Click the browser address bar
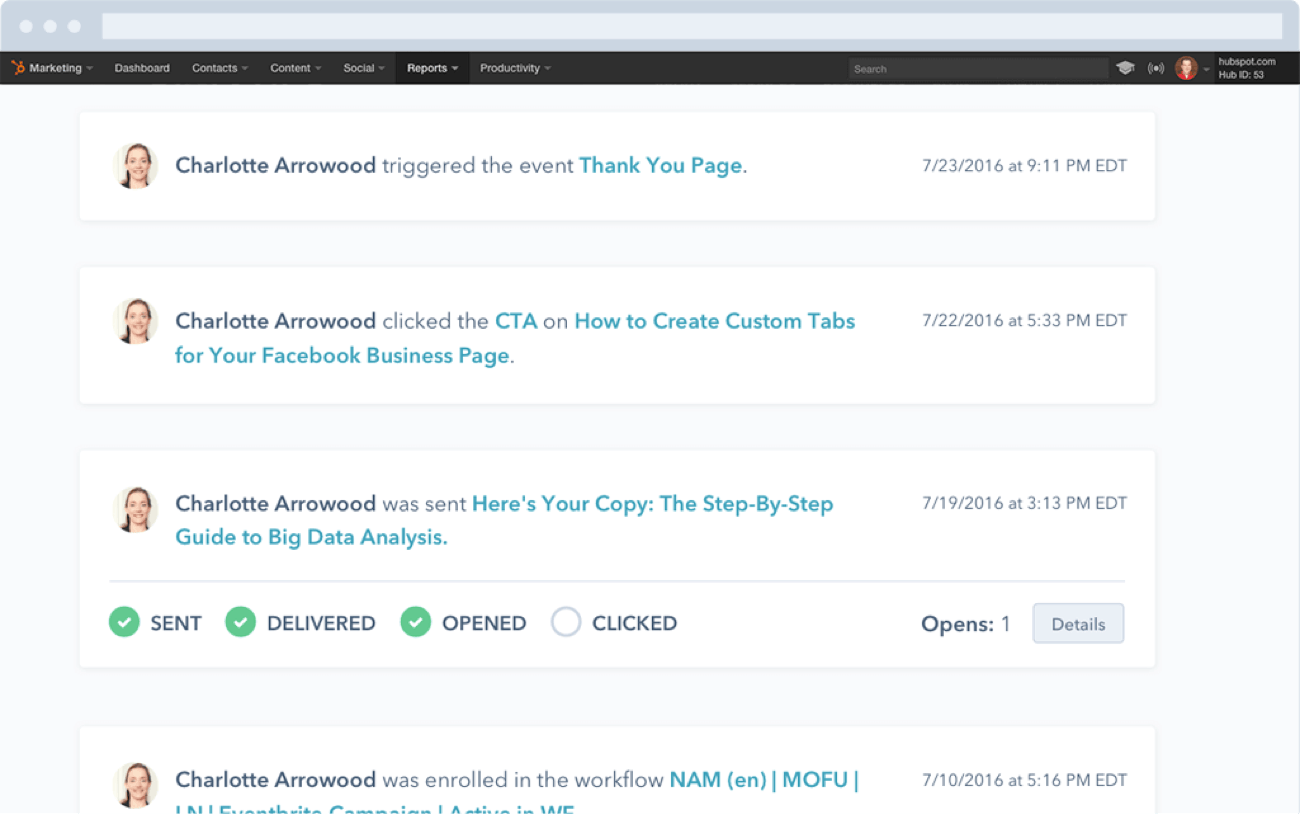This screenshot has height=814, width=1300. [x=692, y=26]
